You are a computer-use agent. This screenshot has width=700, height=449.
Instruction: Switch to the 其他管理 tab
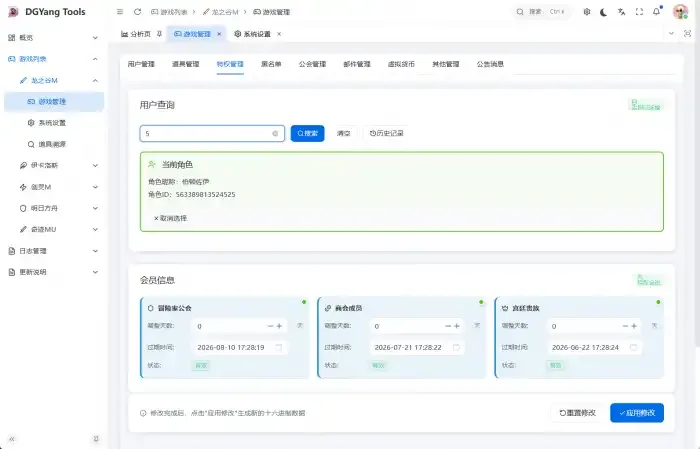[x=446, y=64]
